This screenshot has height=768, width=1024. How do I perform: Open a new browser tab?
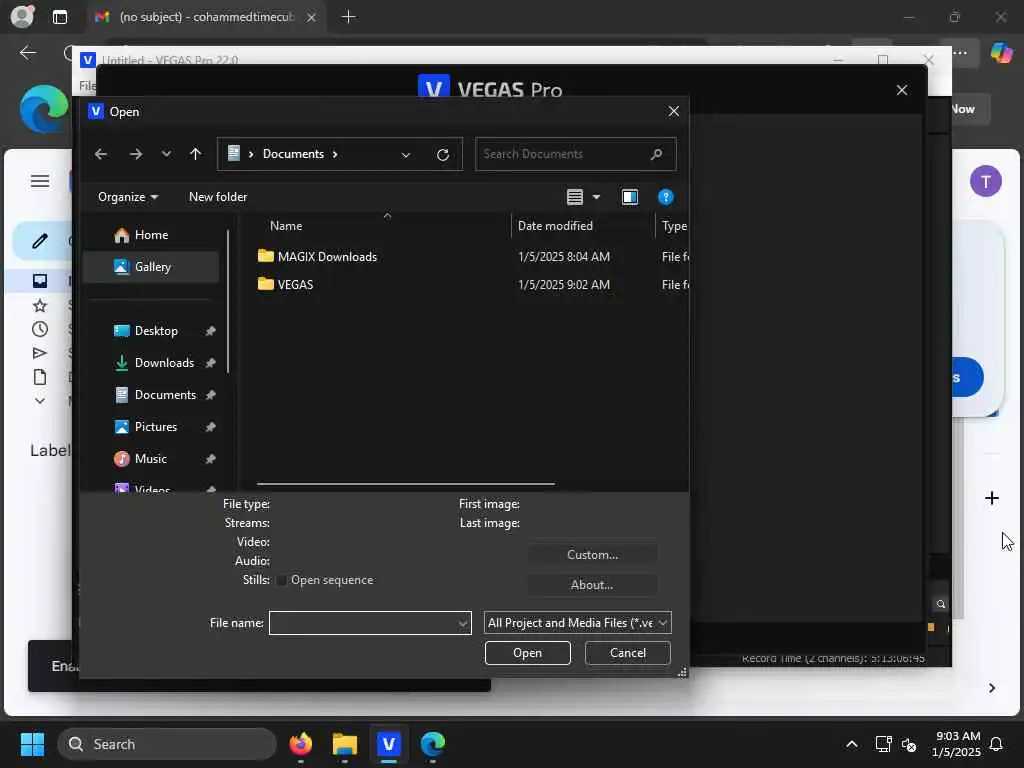tap(349, 17)
